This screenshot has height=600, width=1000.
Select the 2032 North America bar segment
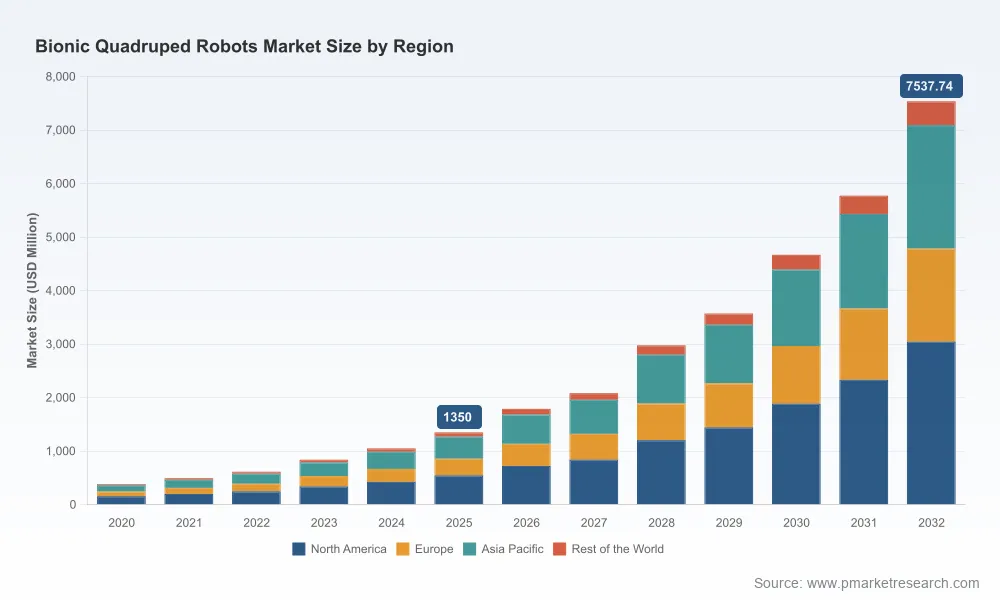(931, 423)
